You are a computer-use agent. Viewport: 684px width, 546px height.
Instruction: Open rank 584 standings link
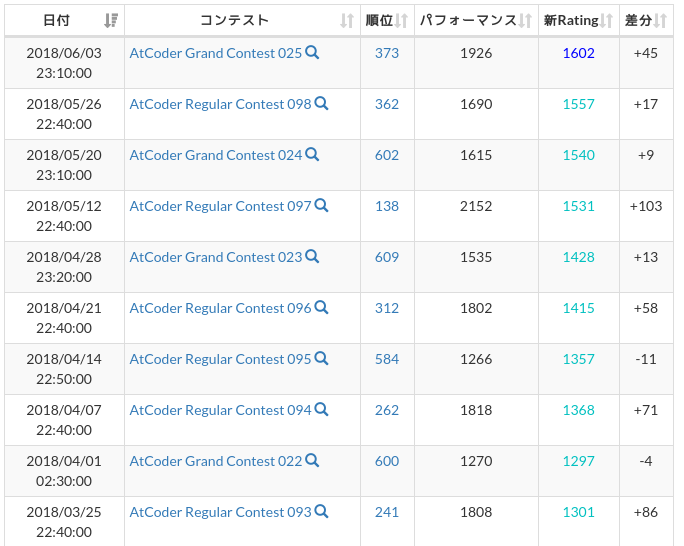click(x=387, y=359)
